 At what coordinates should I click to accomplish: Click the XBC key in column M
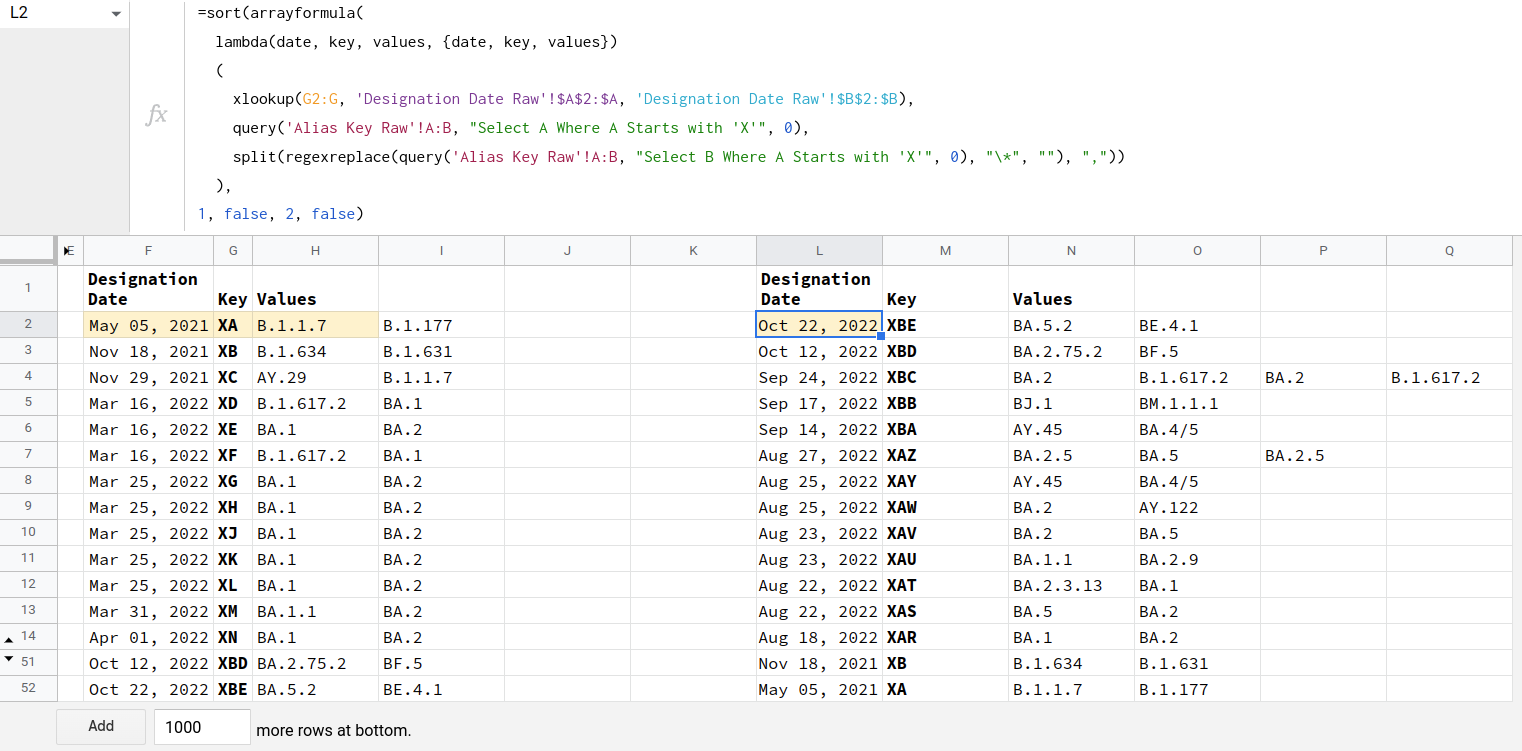coord(945,377)
